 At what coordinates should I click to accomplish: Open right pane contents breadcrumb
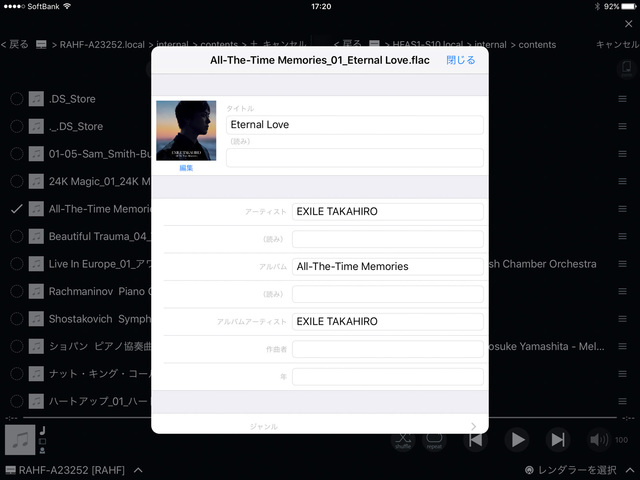pyautogui.click(x=537, y=44)
